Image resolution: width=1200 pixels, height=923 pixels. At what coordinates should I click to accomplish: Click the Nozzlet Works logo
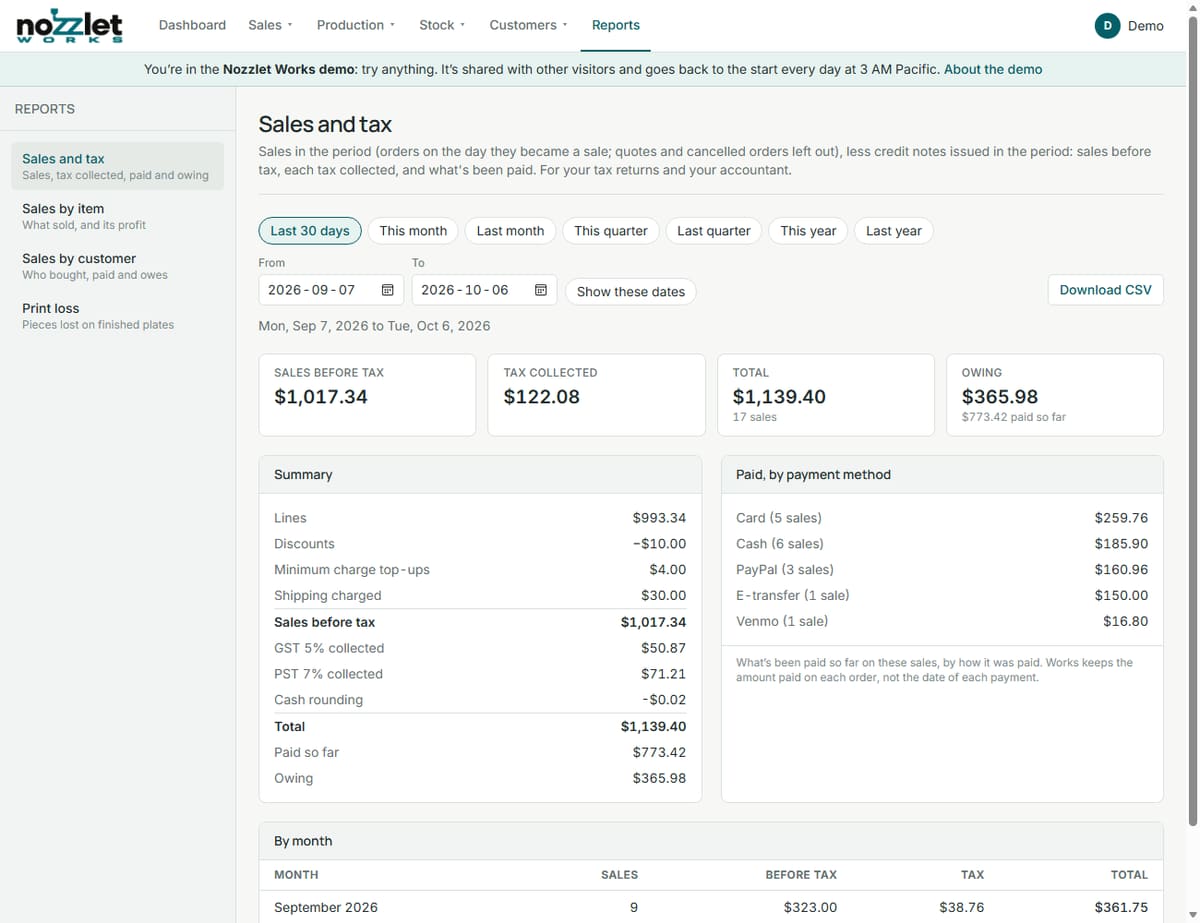(69, 26)
